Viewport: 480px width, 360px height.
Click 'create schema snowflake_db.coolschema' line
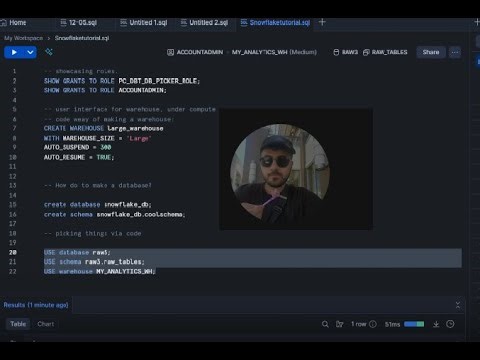pos(114,214)
